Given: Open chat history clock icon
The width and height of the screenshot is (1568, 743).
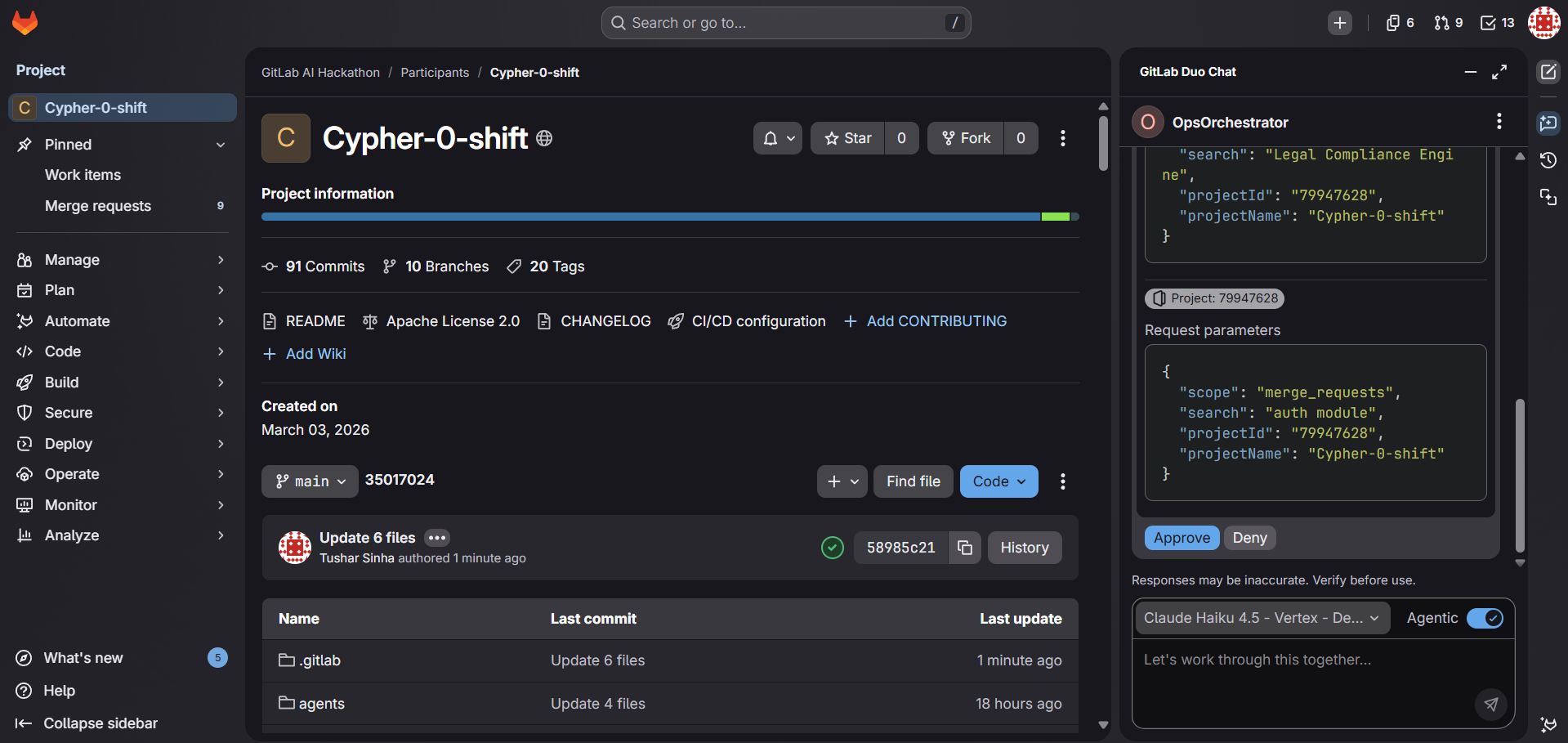Looking at the screenshot, I should coord(1548,160).
